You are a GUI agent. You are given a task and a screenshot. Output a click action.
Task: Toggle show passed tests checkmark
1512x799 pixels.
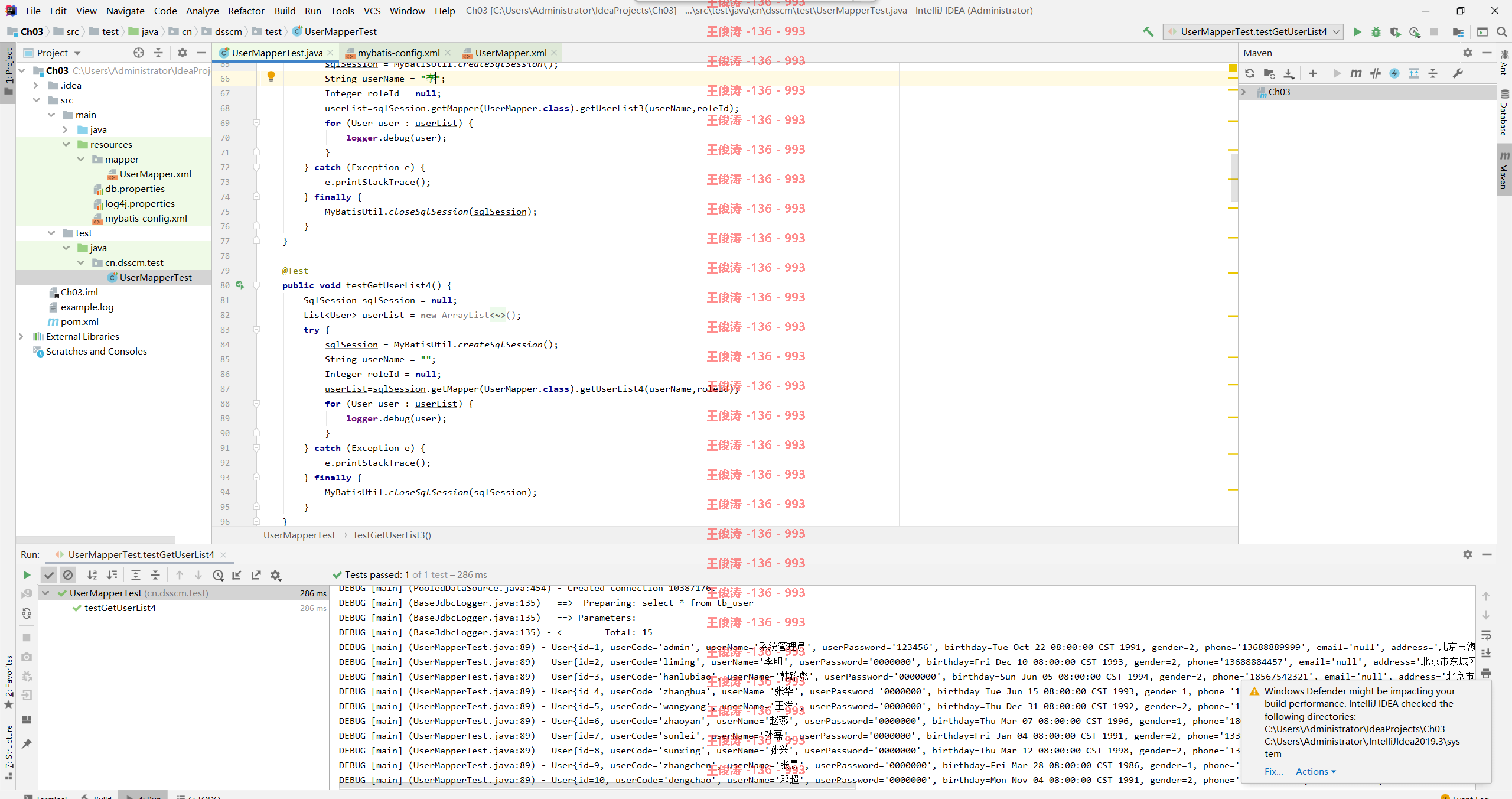click(49, 575)
